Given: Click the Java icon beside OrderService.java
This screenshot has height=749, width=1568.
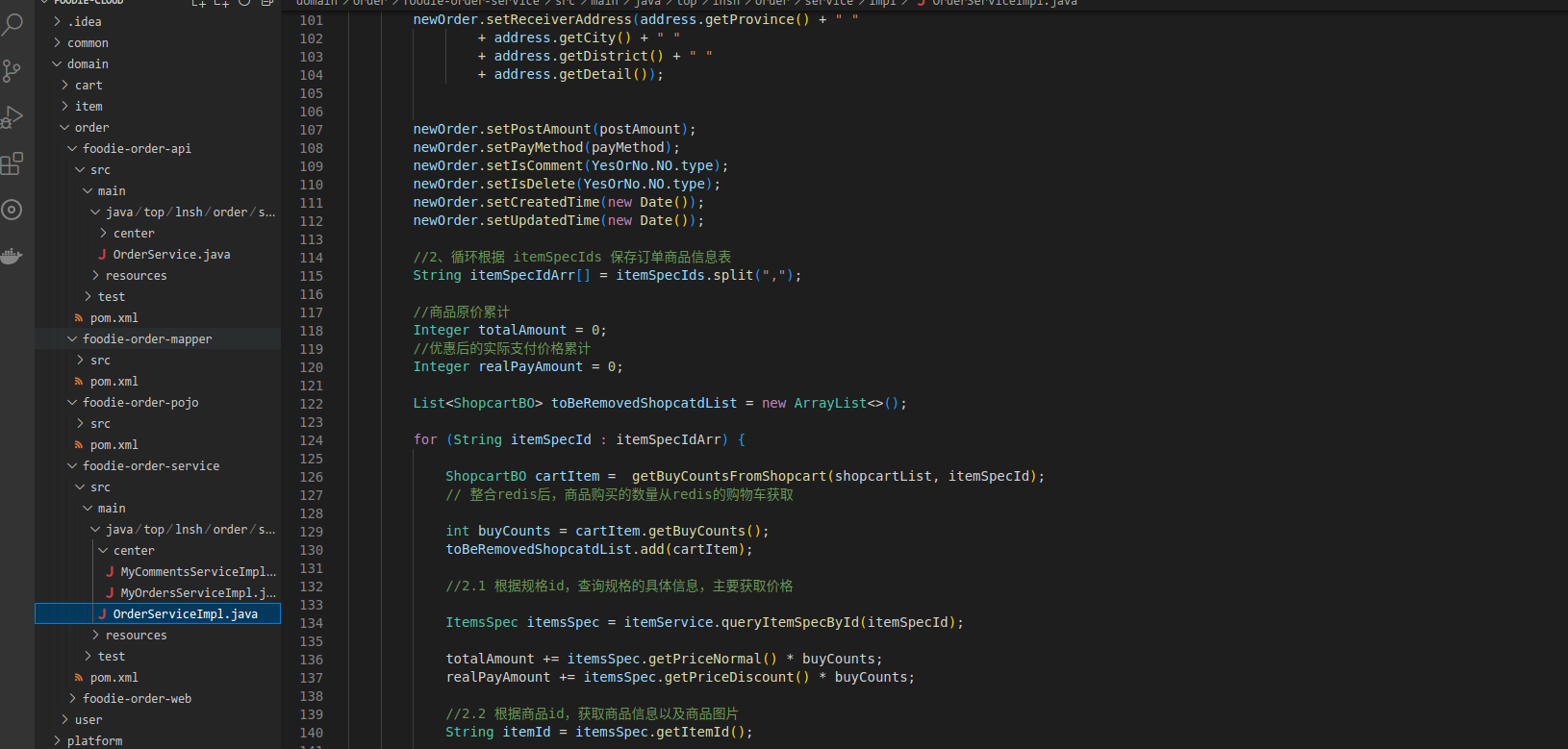Looking at the screenshot, I should (102, 255).
